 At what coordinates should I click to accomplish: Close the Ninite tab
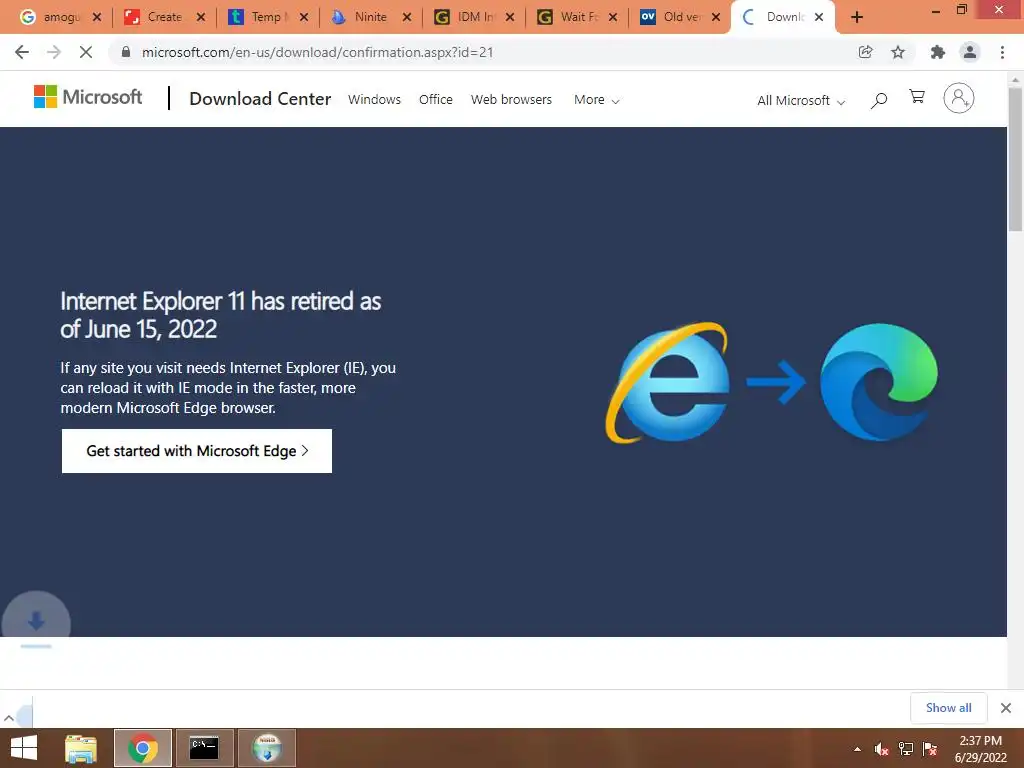point(407,17)
